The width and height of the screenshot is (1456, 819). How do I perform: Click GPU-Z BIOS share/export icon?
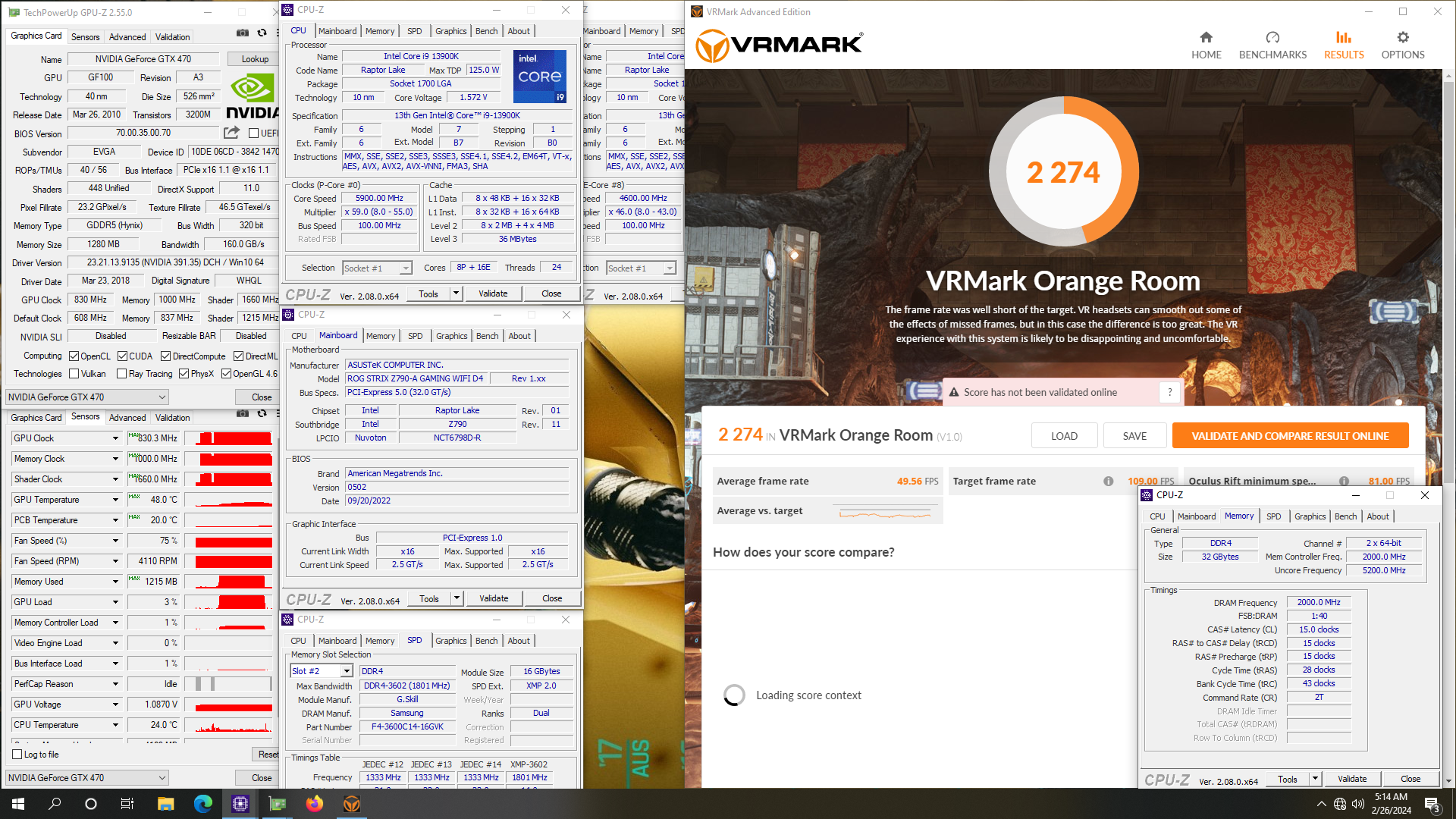[x=231, y=133]
